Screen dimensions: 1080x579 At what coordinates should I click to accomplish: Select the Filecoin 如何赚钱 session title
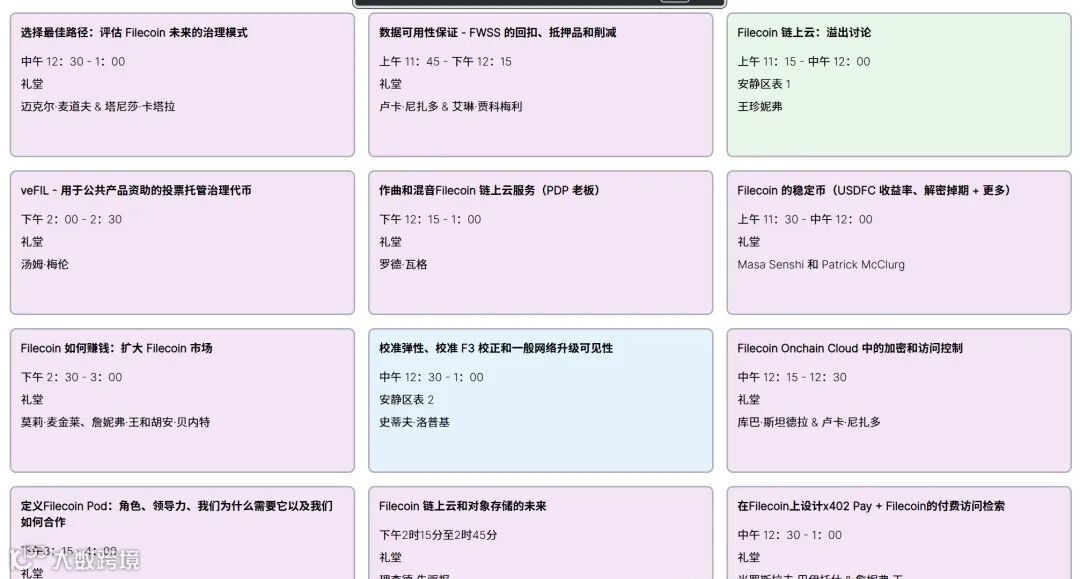pos(116,348)
